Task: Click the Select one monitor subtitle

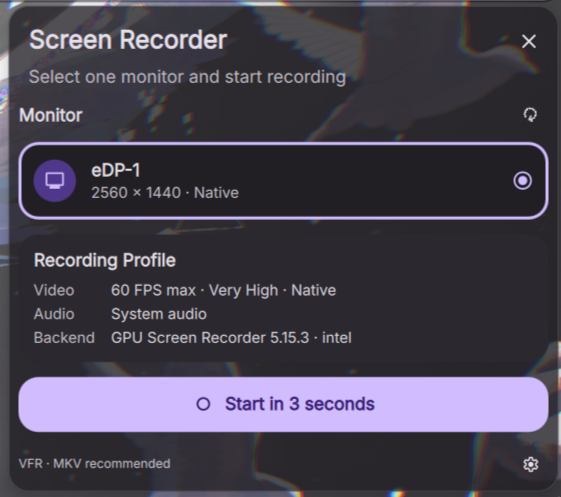Action: [187, 77]
